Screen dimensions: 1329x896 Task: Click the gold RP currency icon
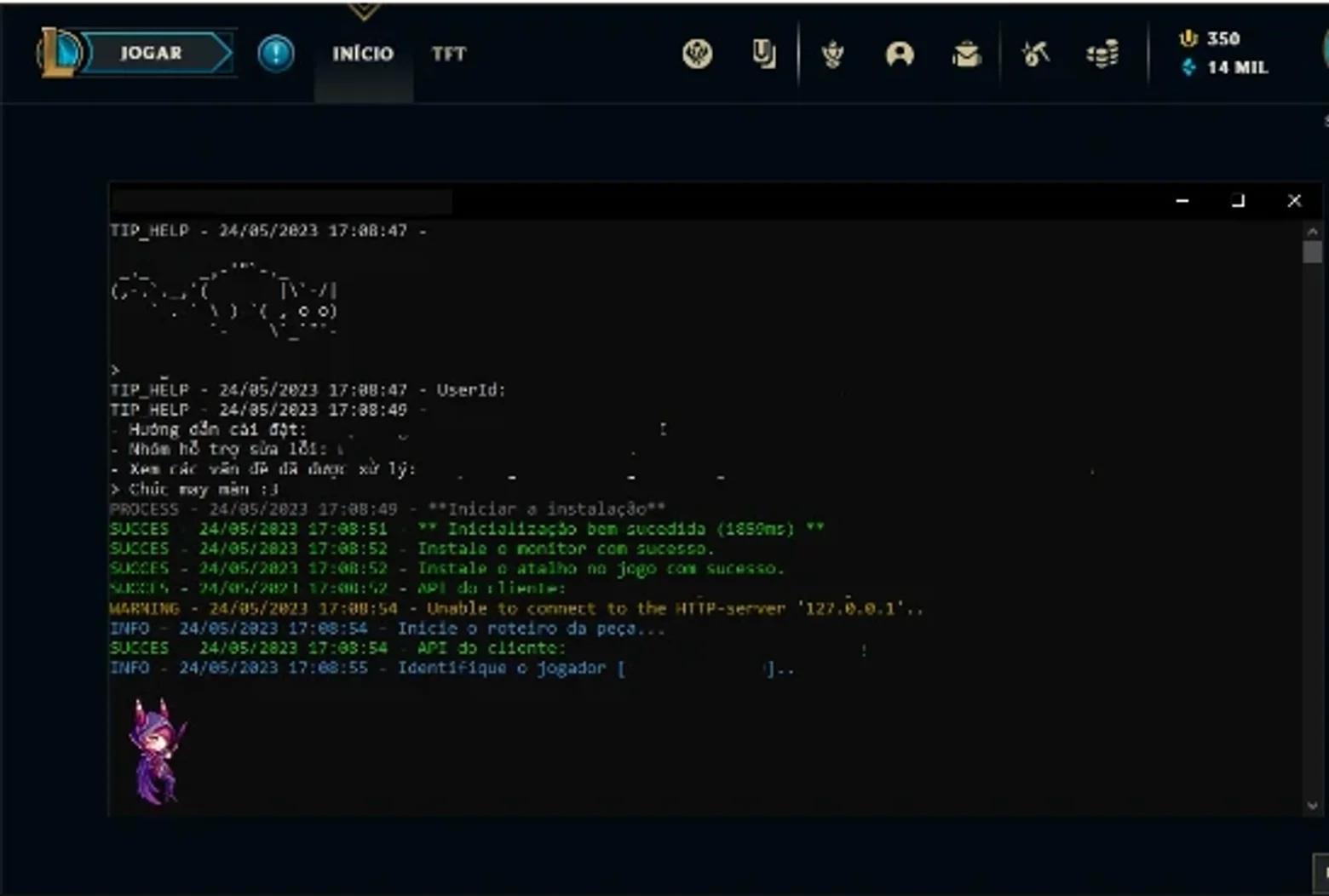pyautogui.click(x=1188, y=38)
